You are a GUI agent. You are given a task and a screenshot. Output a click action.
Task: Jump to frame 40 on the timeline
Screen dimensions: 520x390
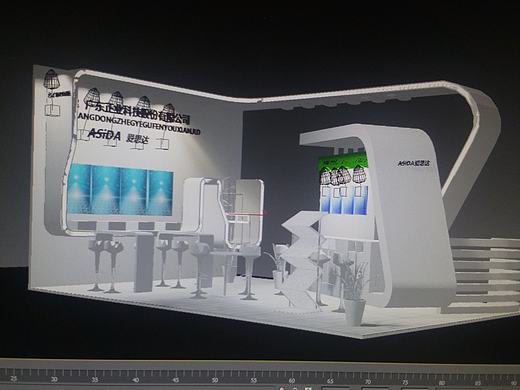tap(135, 380)
